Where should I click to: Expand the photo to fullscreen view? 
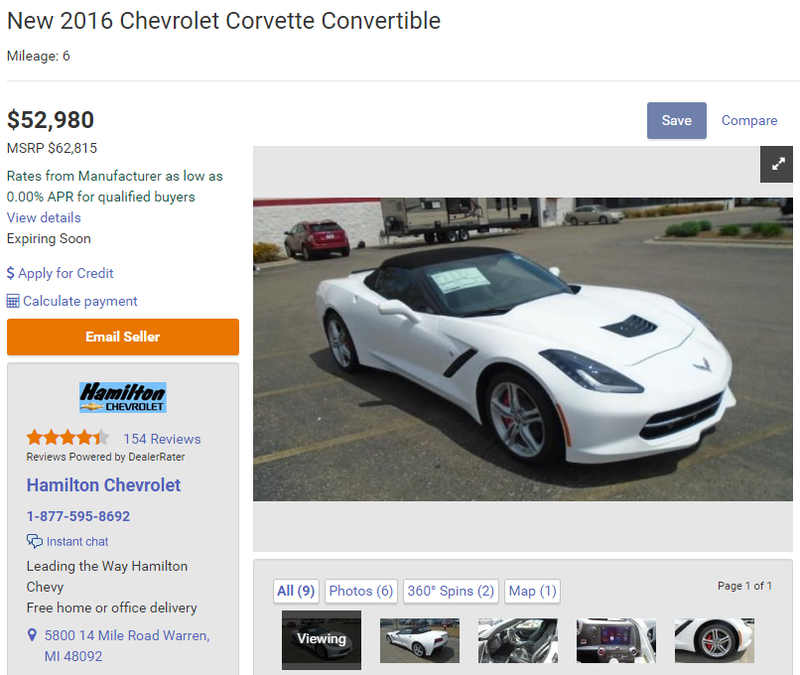click(x=777, y=164)
